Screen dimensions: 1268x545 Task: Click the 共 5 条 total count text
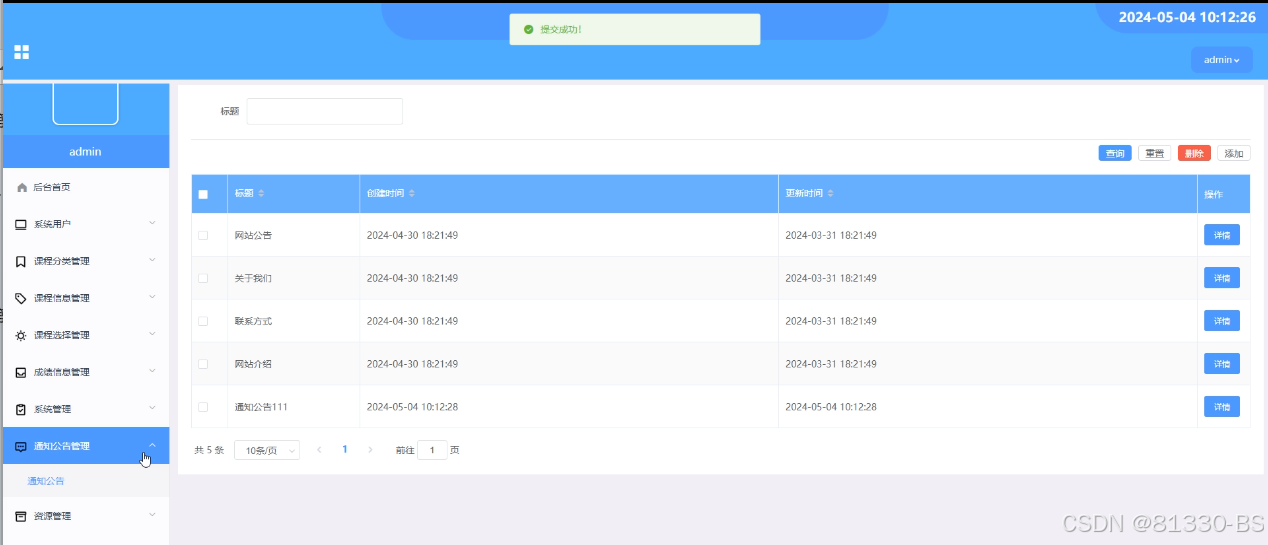pos(209,450)
